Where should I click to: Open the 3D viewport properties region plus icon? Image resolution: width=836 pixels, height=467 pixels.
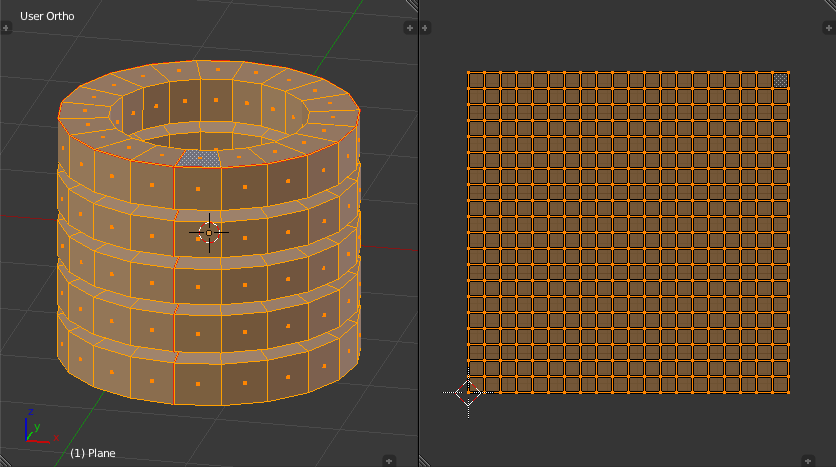(x=409, y=28)
